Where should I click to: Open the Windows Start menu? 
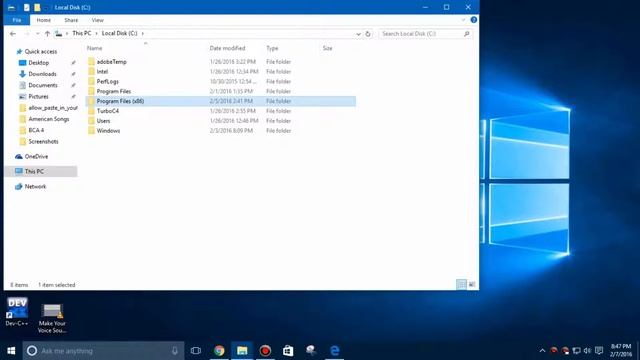(x=11, y=351)
